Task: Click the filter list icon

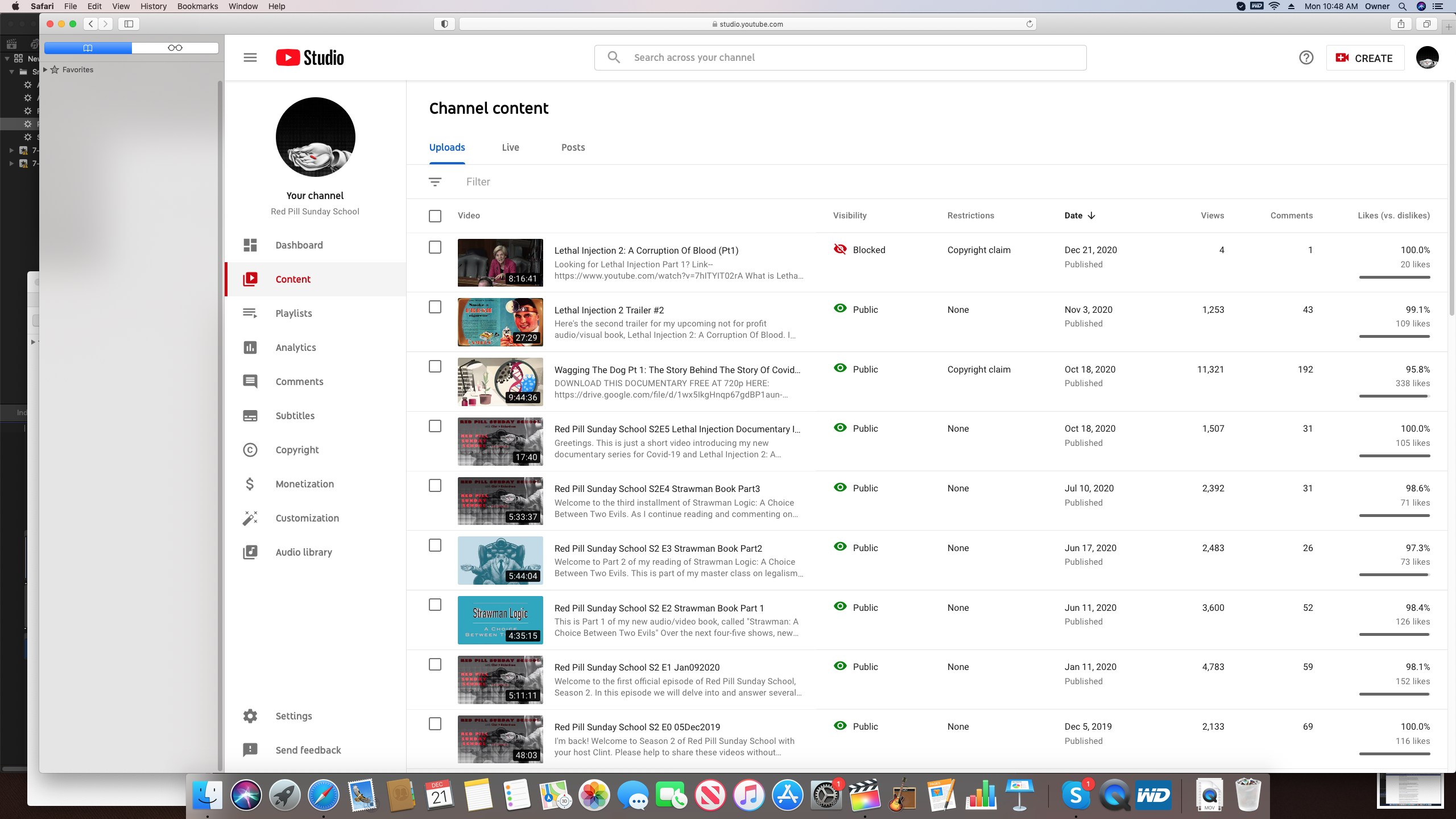Action: [x=435, y=182]
